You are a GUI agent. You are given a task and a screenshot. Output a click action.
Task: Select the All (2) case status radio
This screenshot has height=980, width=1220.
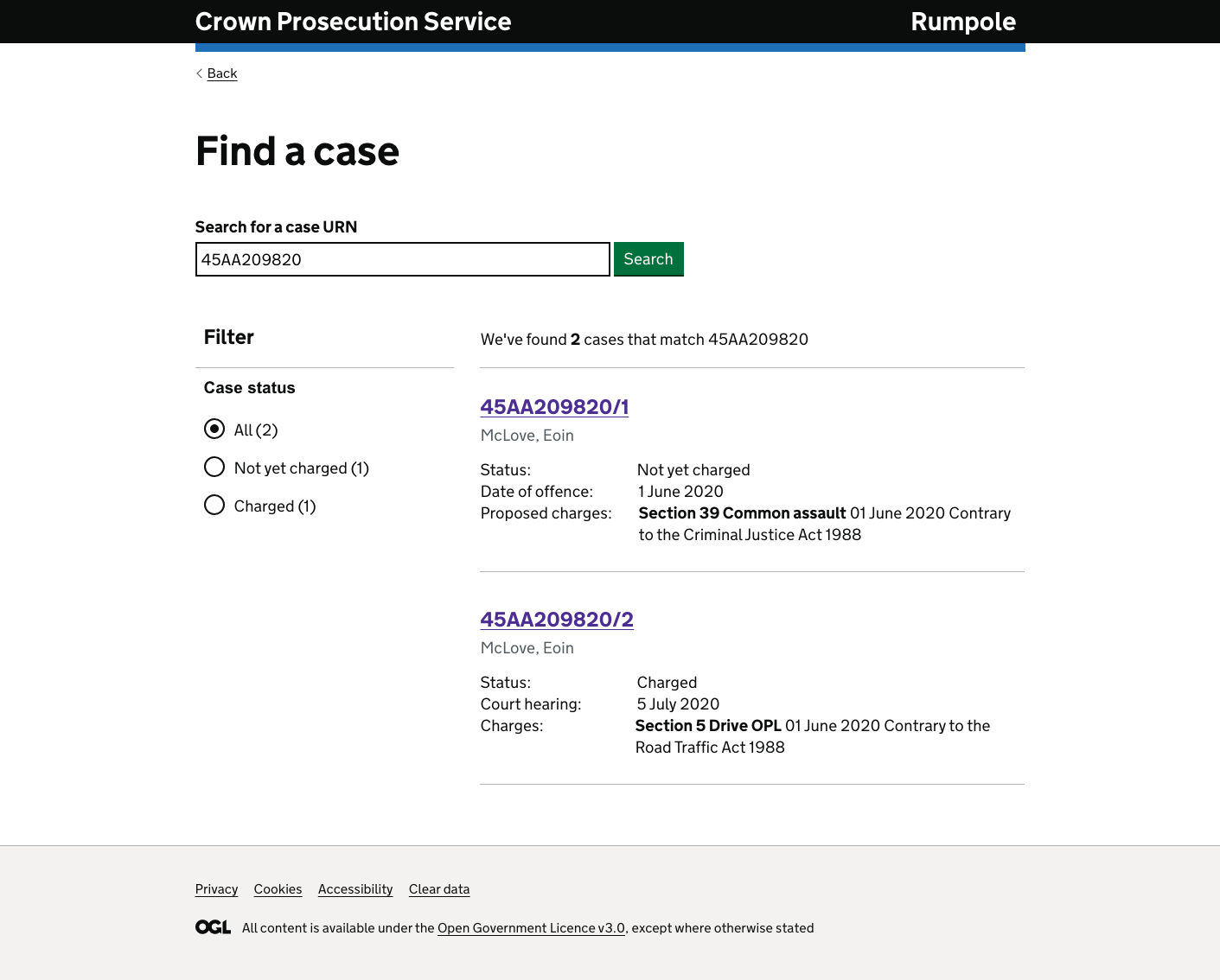click(214, 430)
